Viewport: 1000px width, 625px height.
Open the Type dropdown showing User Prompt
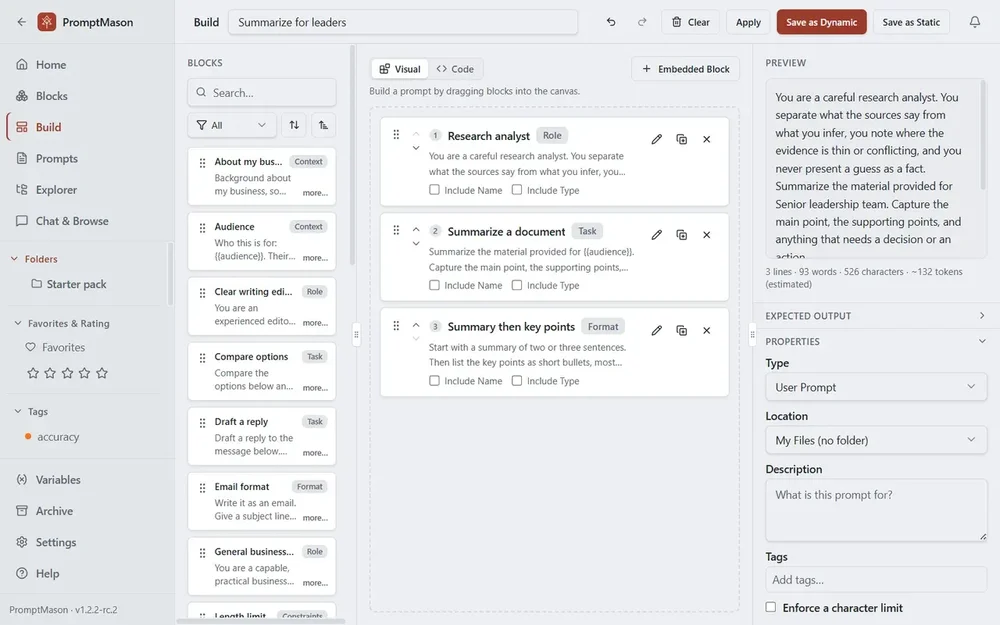(x=876, y=387)
